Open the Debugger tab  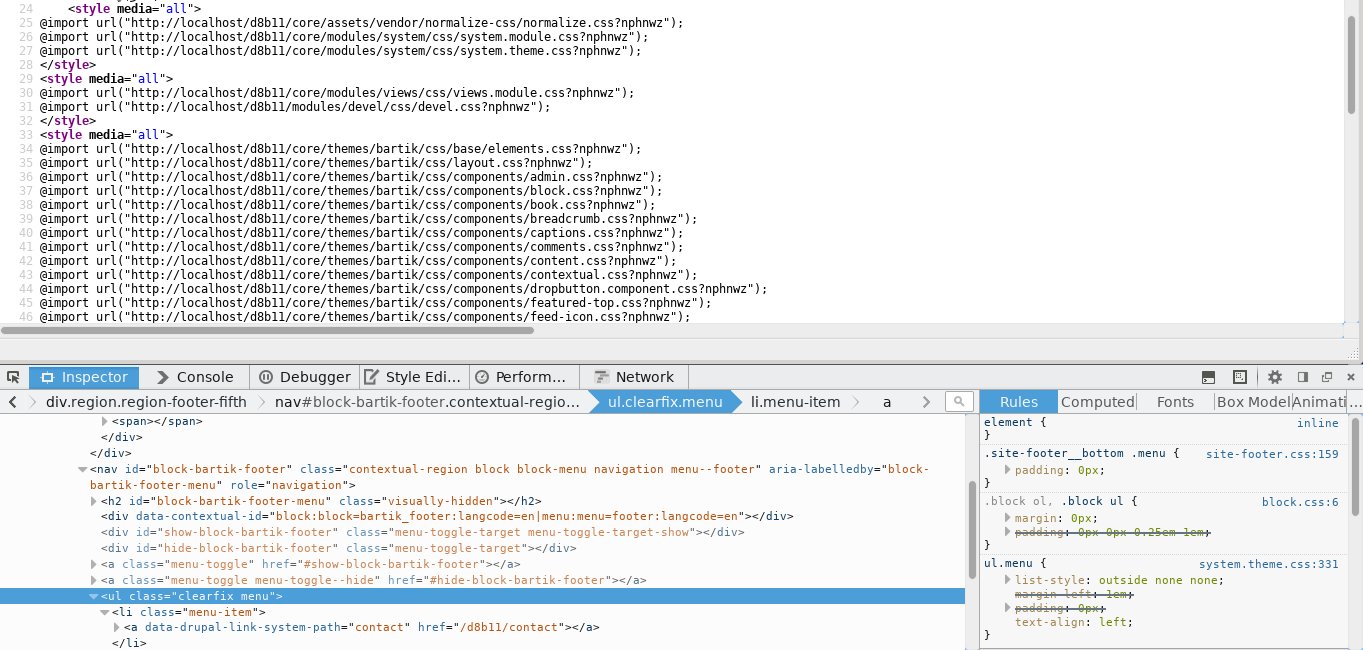click(304, 377)
